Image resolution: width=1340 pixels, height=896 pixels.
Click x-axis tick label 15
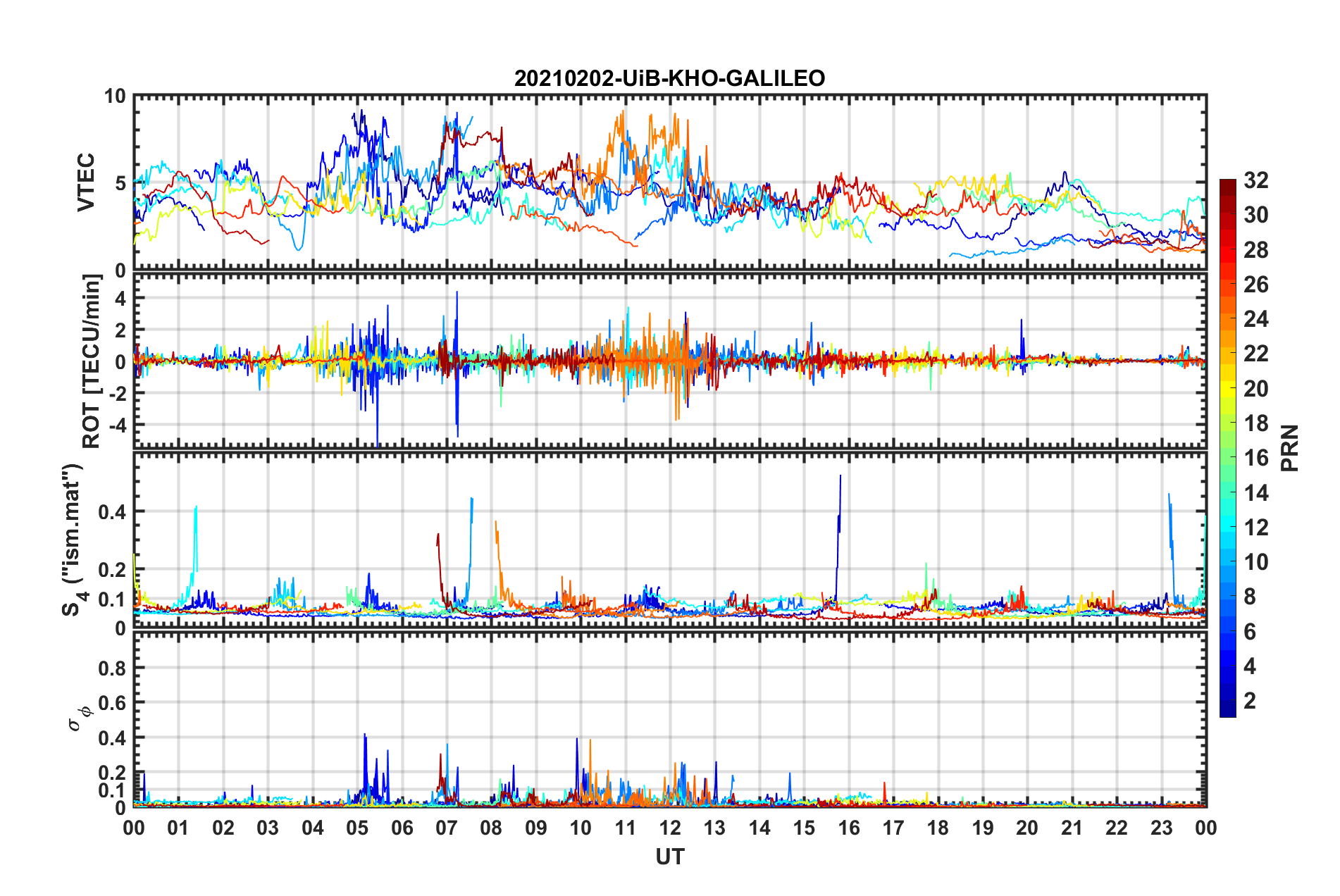click(x=804, y=828)
